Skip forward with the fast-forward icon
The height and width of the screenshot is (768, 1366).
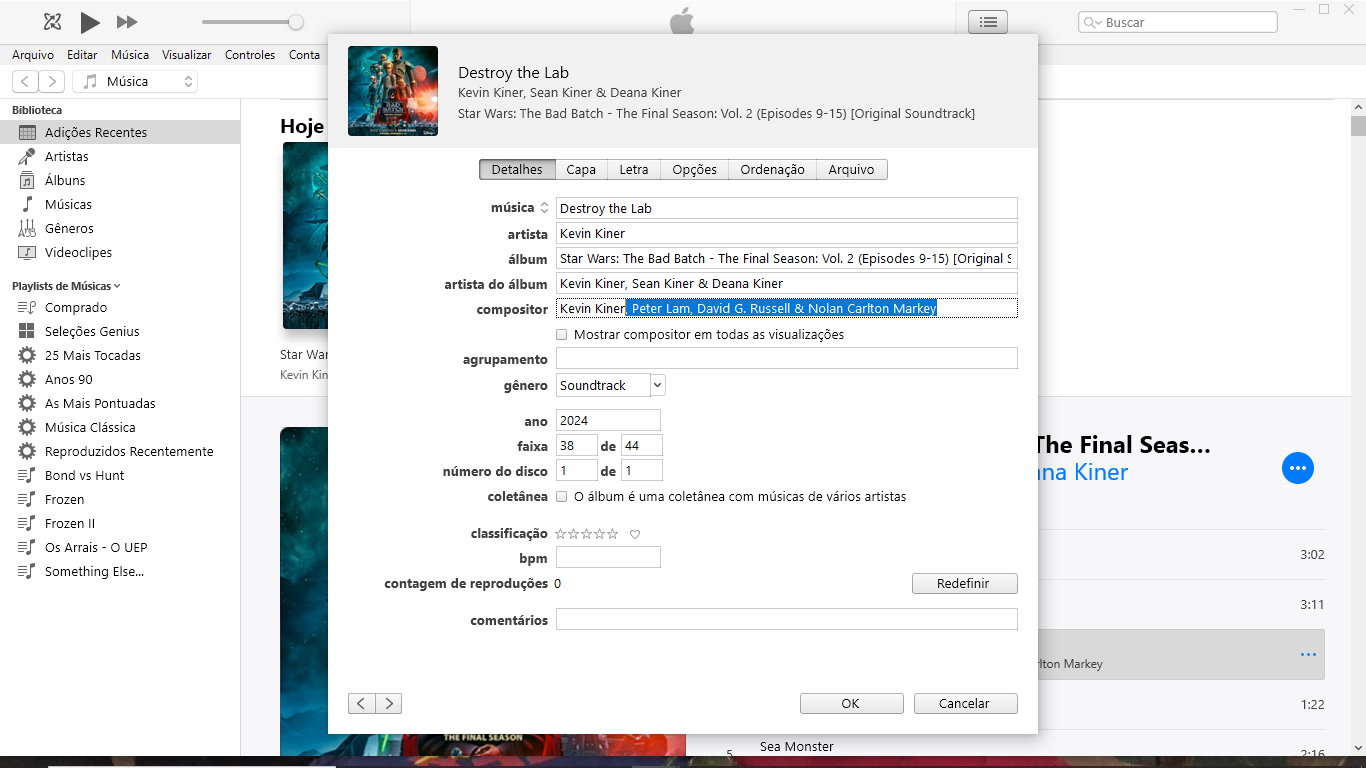pyautogui.click(x=127, y=22)
